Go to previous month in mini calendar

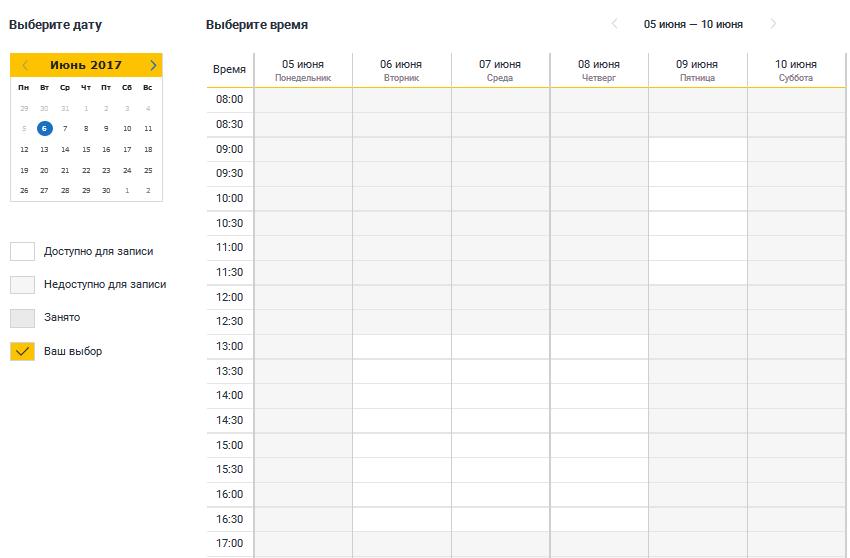(x=25, y=65)
